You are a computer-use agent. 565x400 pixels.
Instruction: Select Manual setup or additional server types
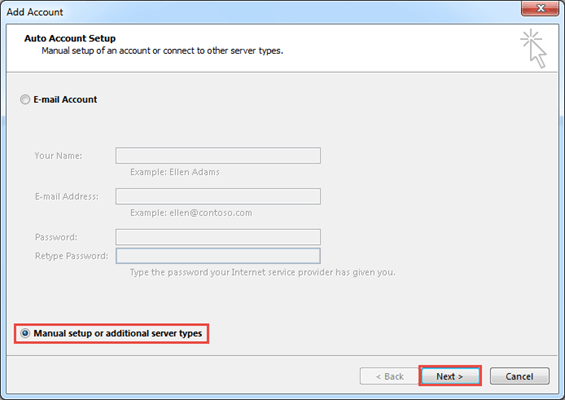(x=25, y=333)
